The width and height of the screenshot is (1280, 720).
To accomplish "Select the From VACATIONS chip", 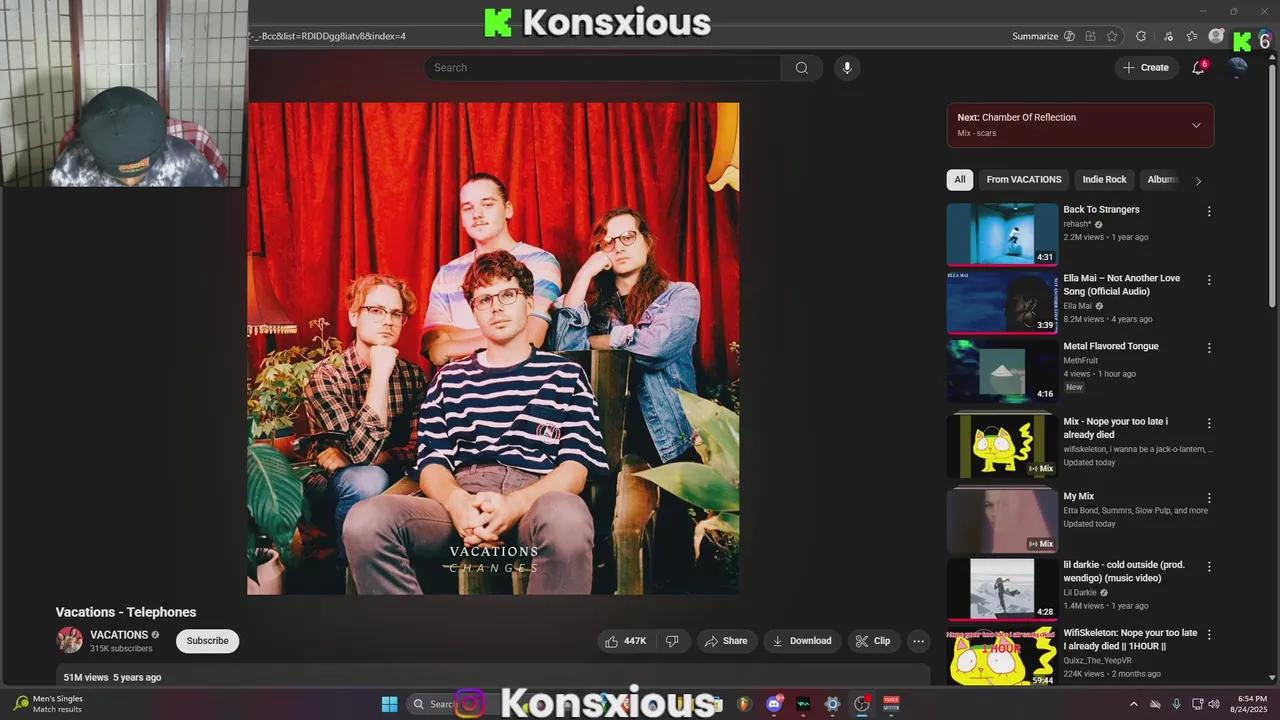I will 1024,180.
